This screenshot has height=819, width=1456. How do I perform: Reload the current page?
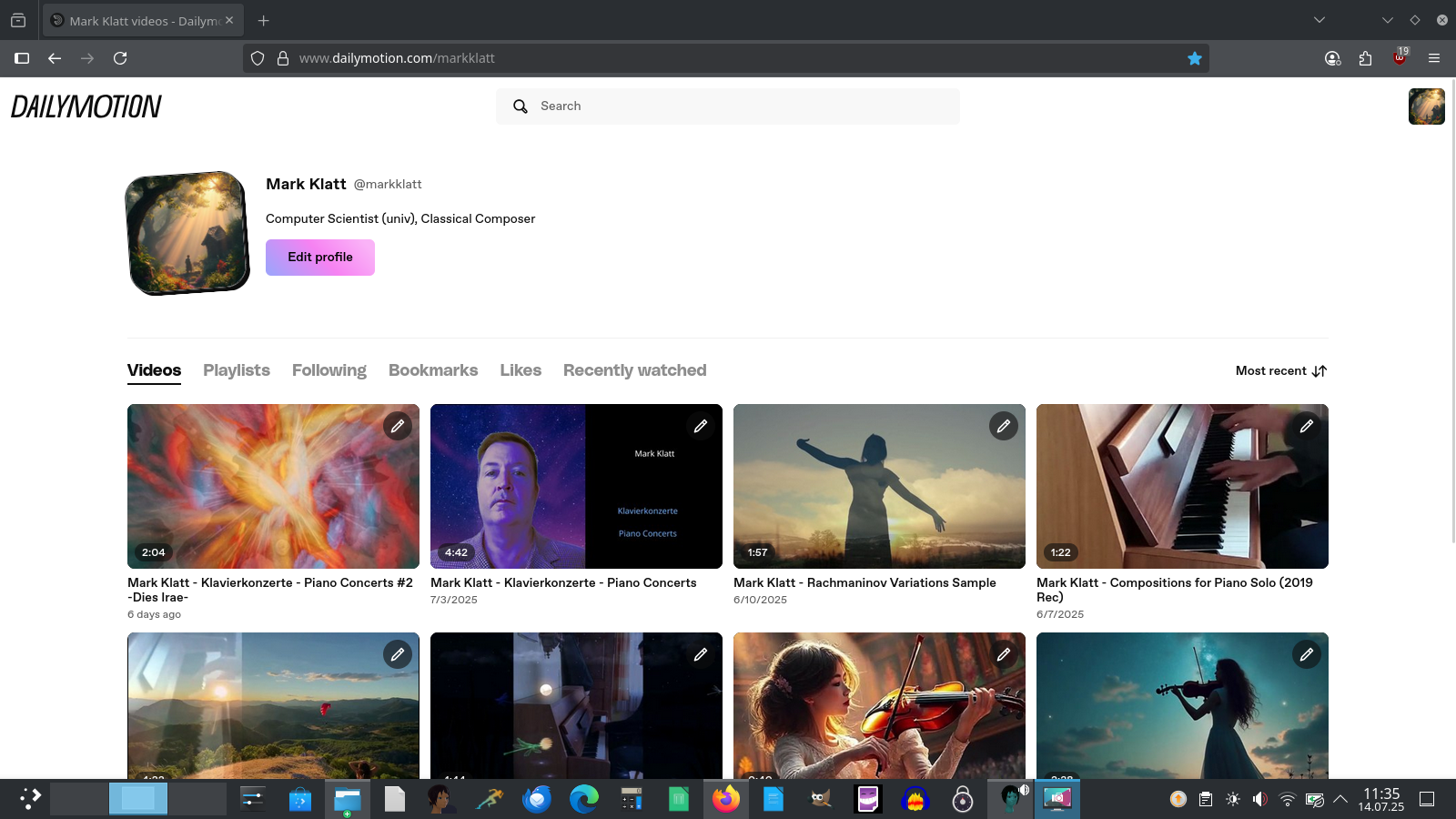(120, 58)
